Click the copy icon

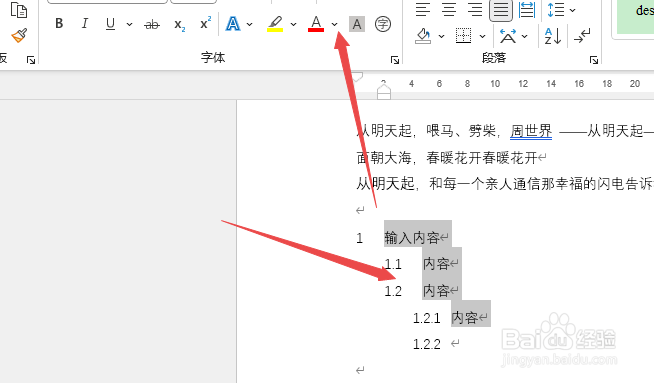(19, 10)
